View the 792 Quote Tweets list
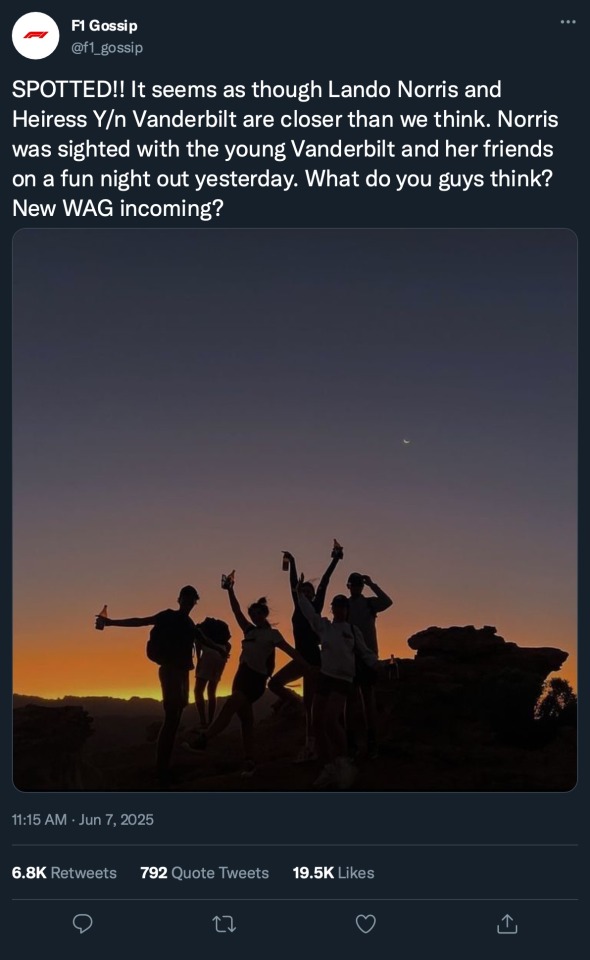The height and width of the screenshot is (960, 590). pos(204,872)
